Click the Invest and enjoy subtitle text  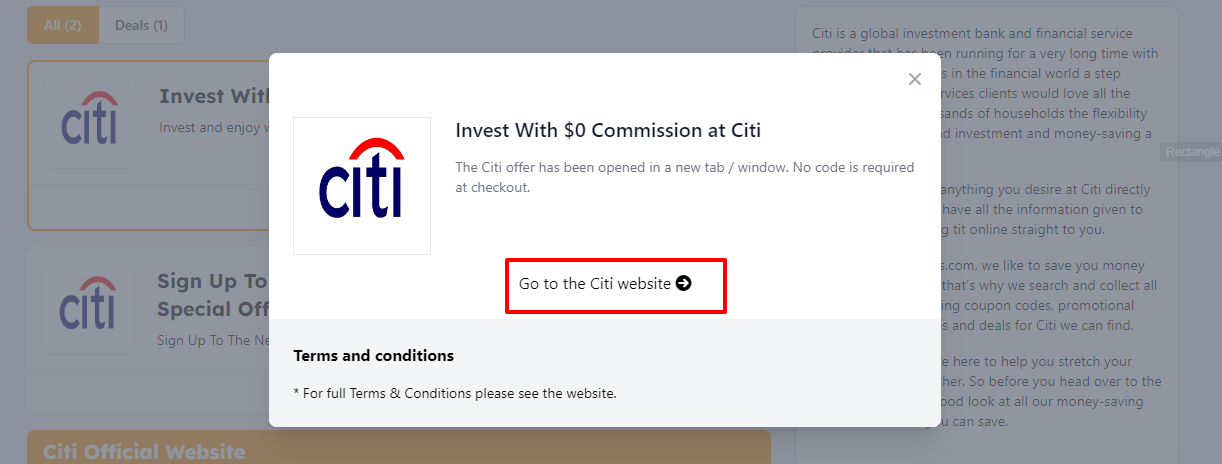pos(211,128)
